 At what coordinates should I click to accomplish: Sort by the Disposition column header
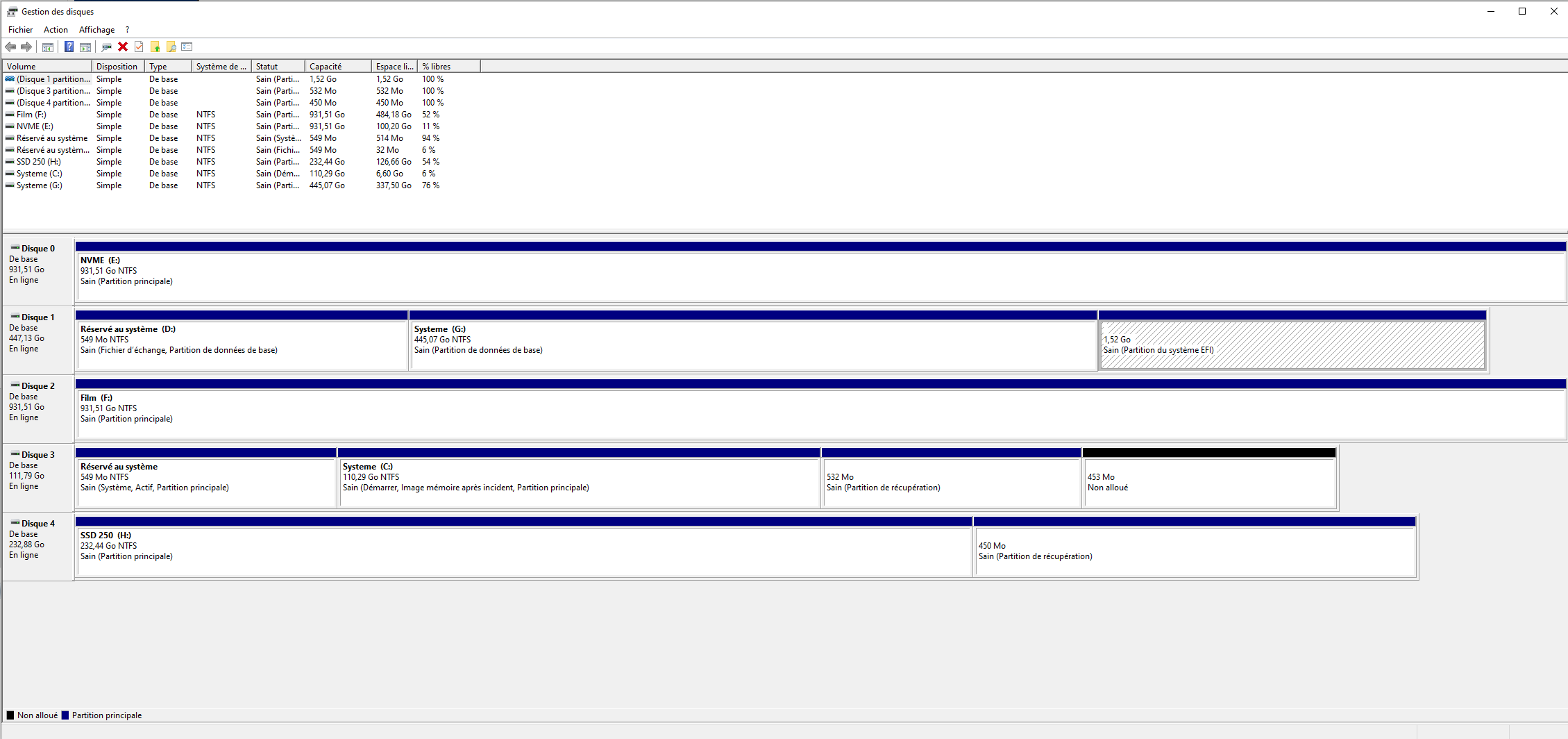[x=119, y=67]
